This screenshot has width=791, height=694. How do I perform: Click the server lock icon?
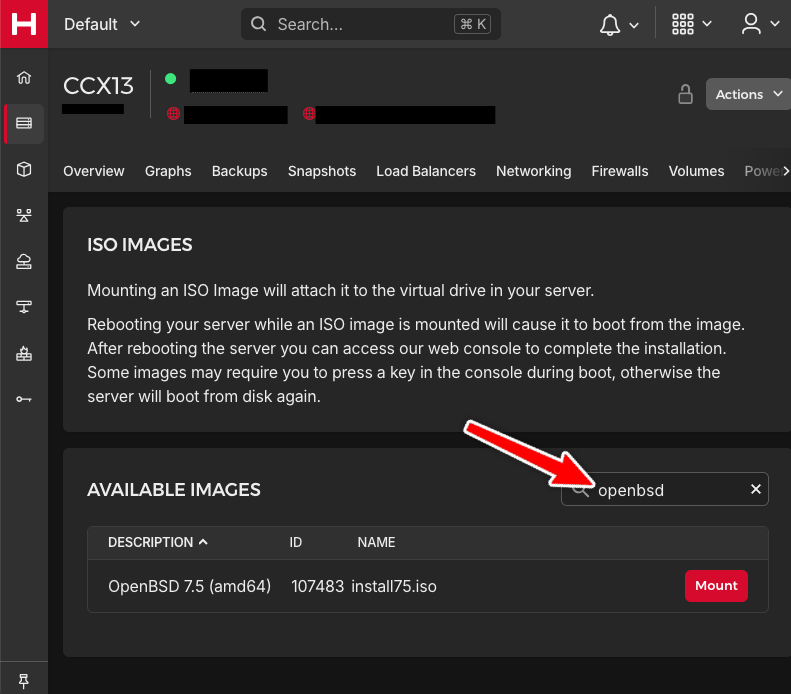tap(685, 94)
